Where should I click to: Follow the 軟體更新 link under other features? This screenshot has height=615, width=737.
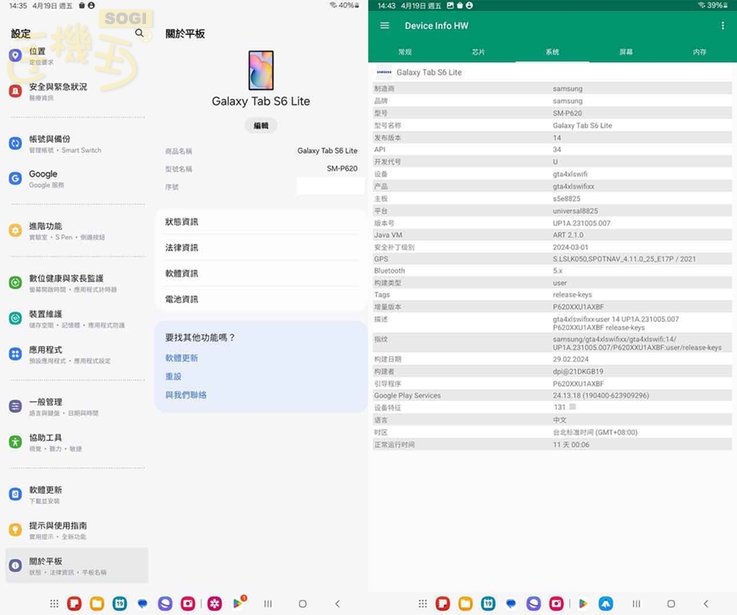[x=181, y=358]
